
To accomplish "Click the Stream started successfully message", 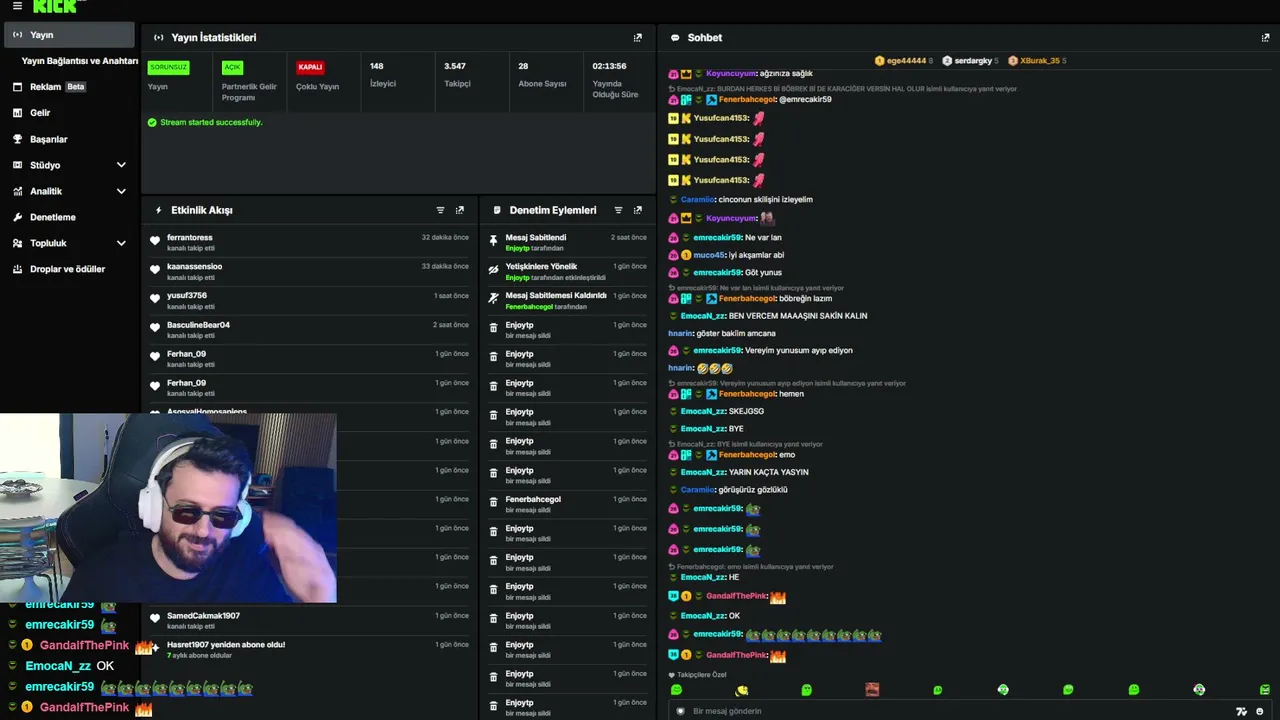I will coord(204,123).
